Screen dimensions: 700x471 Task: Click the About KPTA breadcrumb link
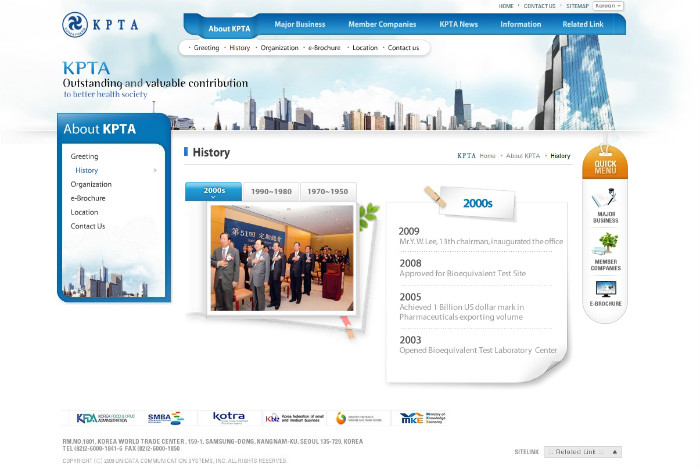tap(523, 156)
